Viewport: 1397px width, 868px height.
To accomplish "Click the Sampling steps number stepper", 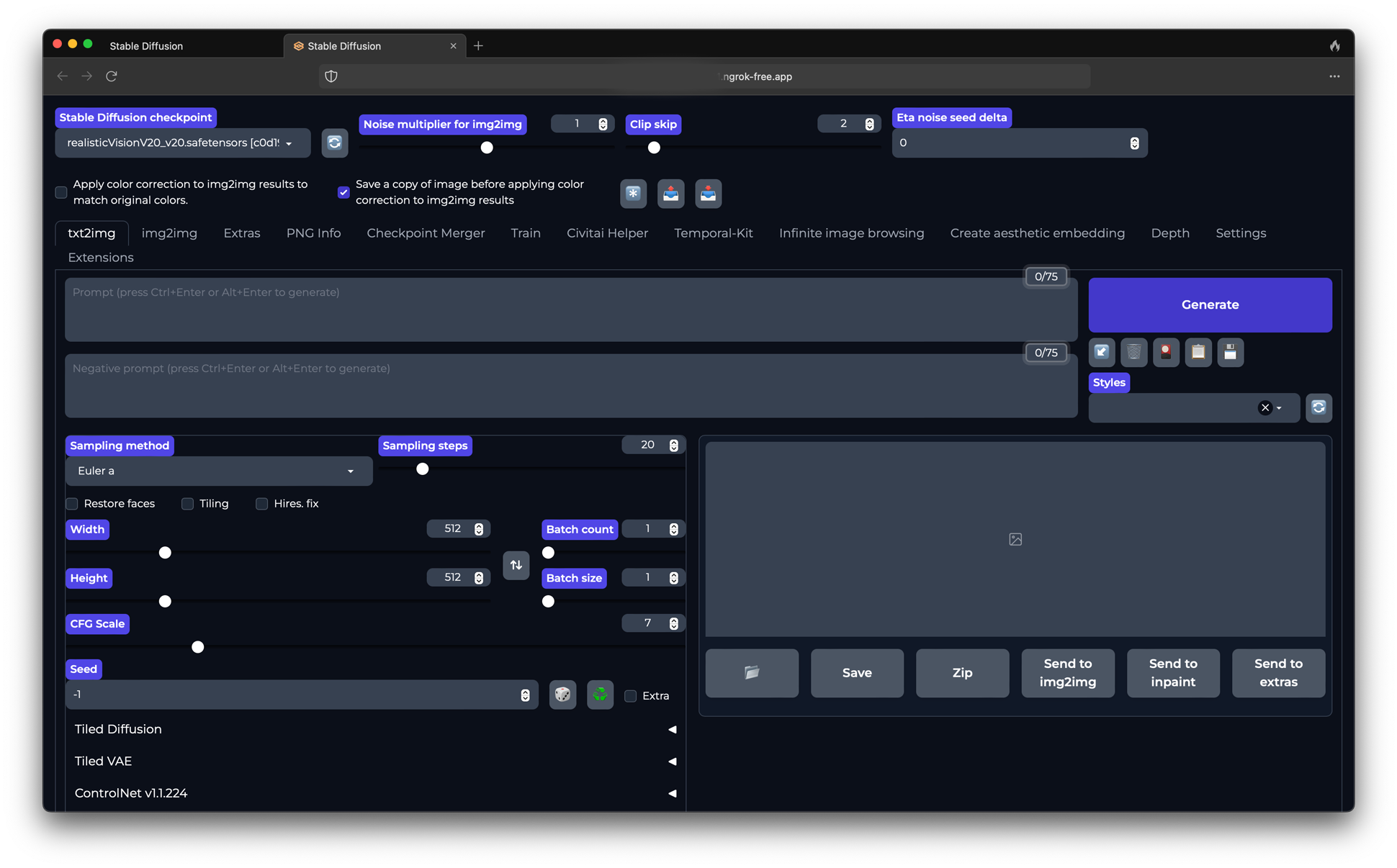I will [x=674, y=446].
